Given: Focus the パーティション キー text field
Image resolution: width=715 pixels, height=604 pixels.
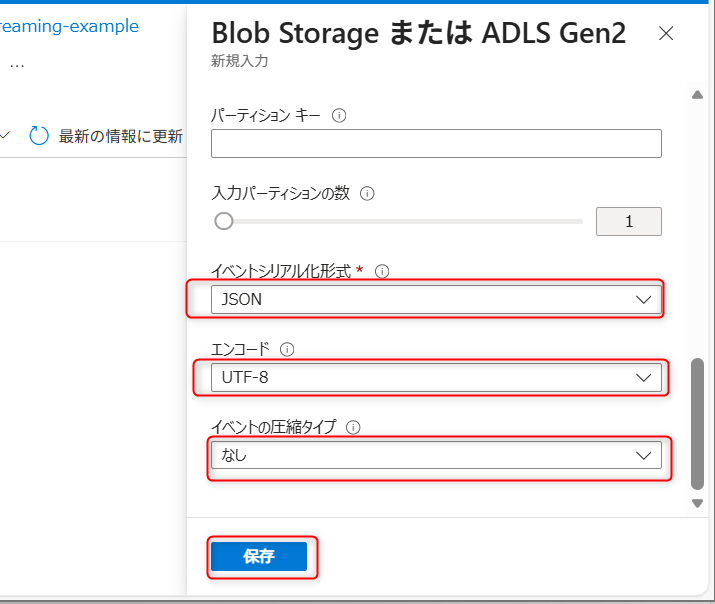Looking at the screenshot, I should (x=436, y=143).
